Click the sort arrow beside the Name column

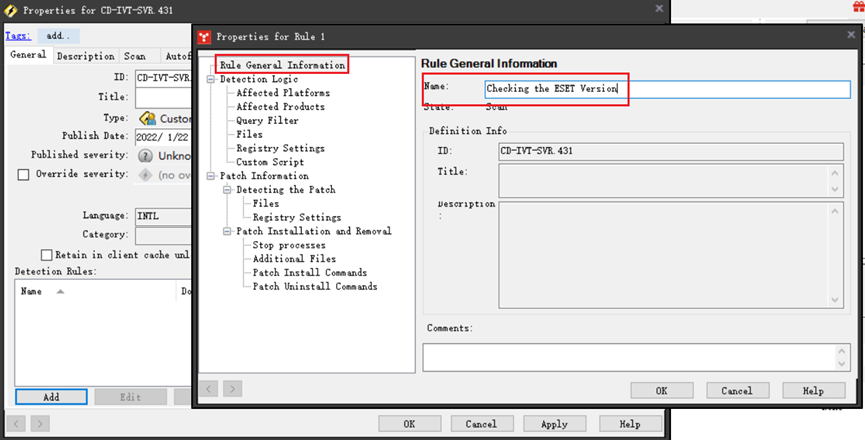59,292
